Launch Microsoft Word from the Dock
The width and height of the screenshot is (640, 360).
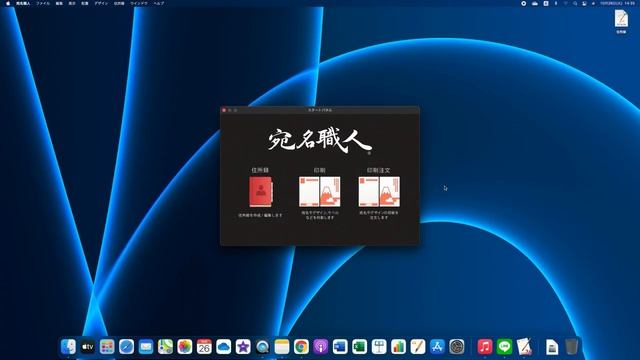click(x=340, y=347)
